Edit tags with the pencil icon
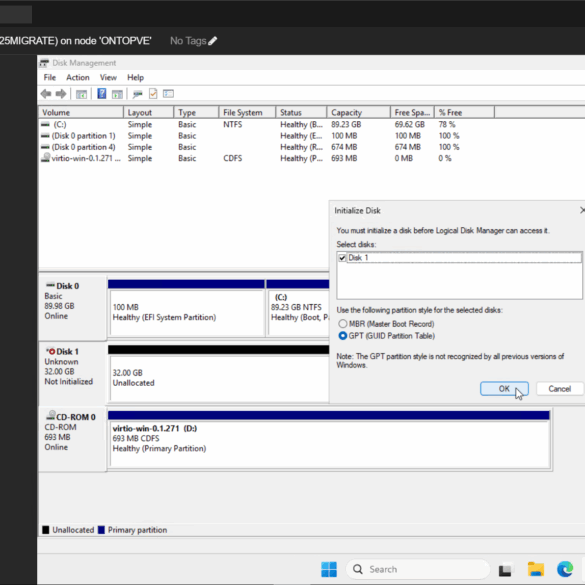The height and width of the screenshot is (585, 585). [213, 41]
